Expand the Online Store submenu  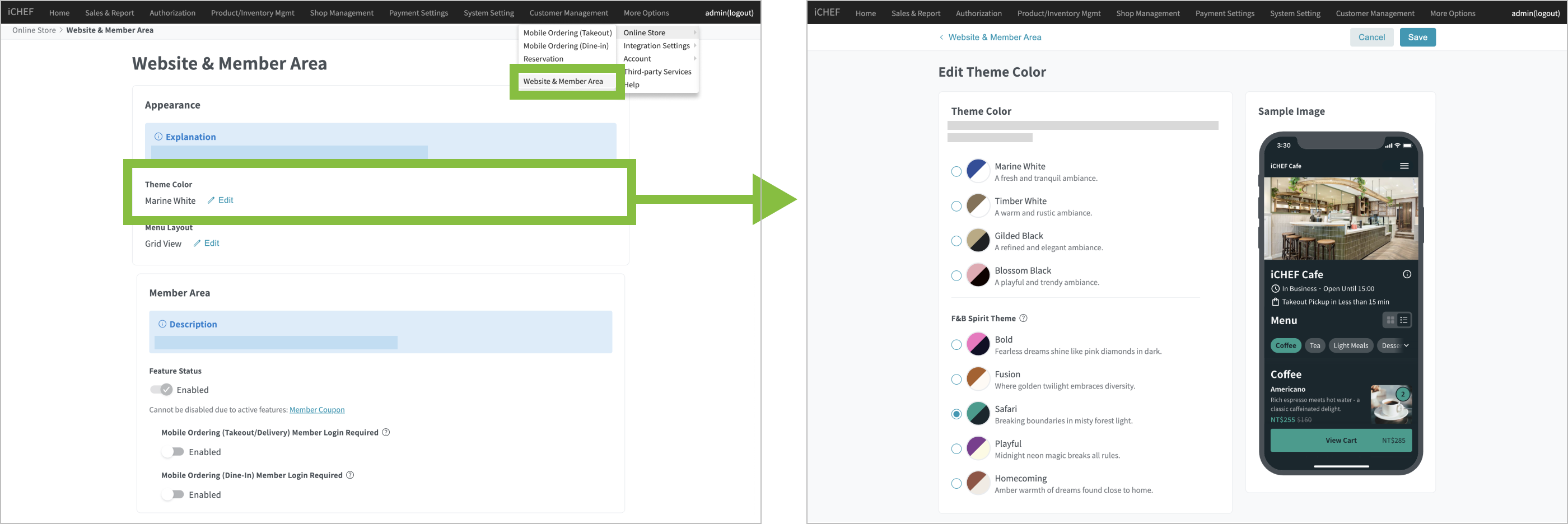coord(658,33)
